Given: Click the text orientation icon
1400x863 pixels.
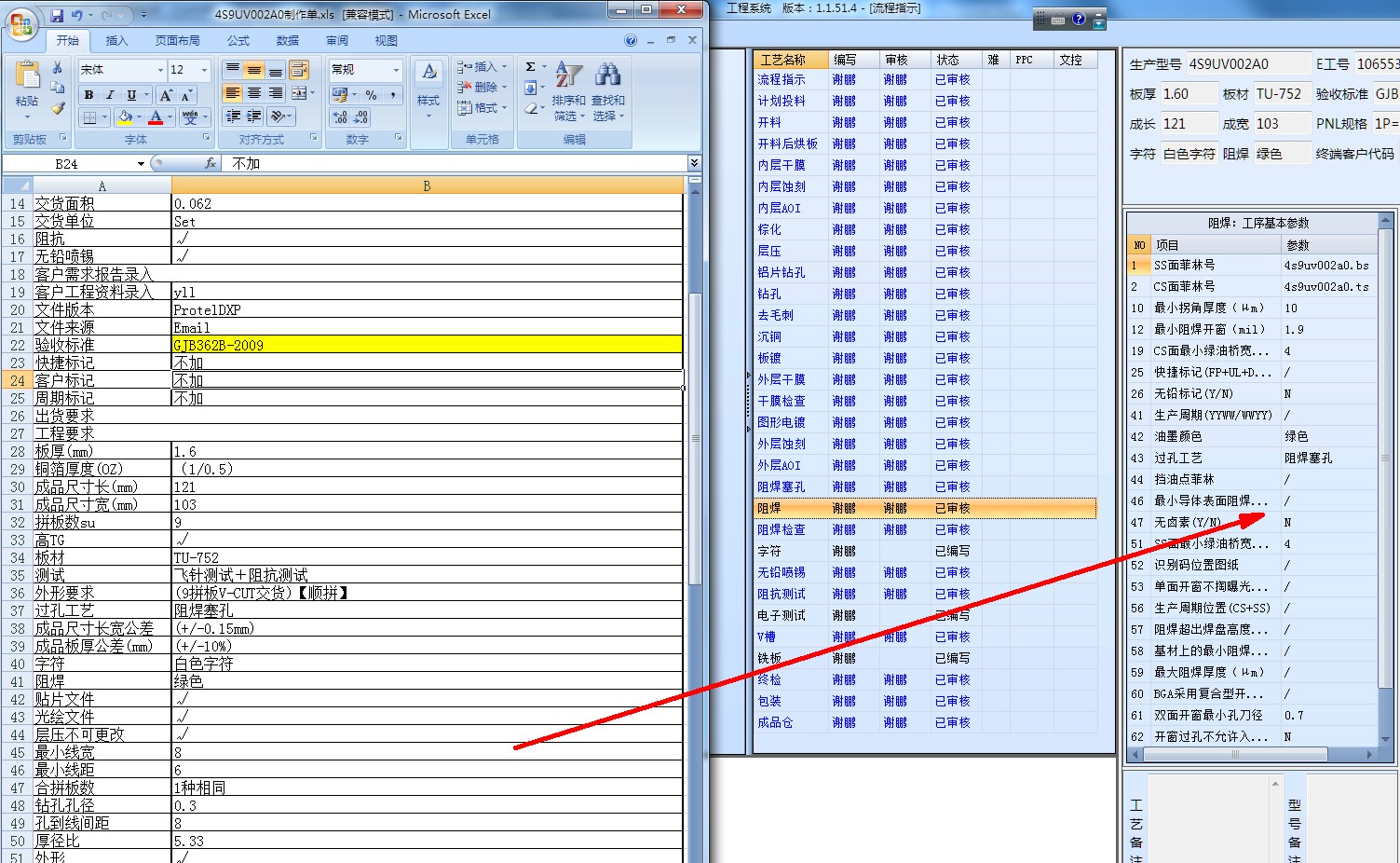Looking at the screenshot, I should 277,116.
